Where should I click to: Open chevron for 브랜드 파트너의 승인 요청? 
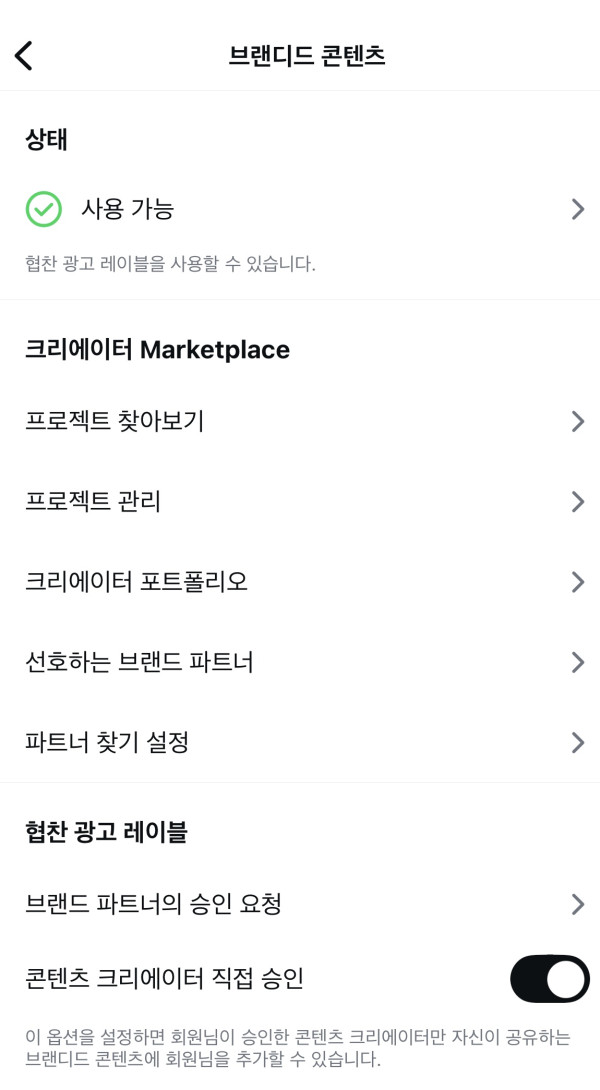click(577, 904)
